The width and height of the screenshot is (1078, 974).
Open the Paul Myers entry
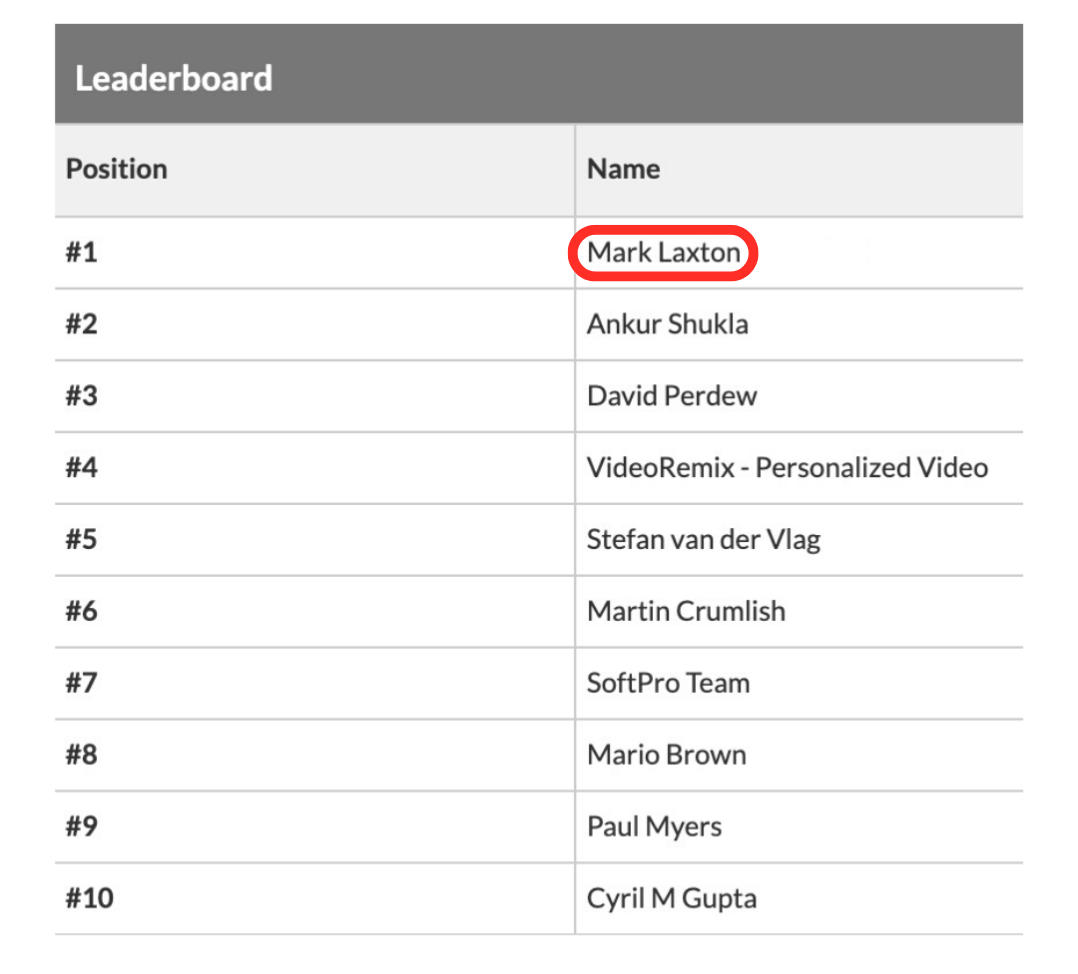click(x=654, y=827)
